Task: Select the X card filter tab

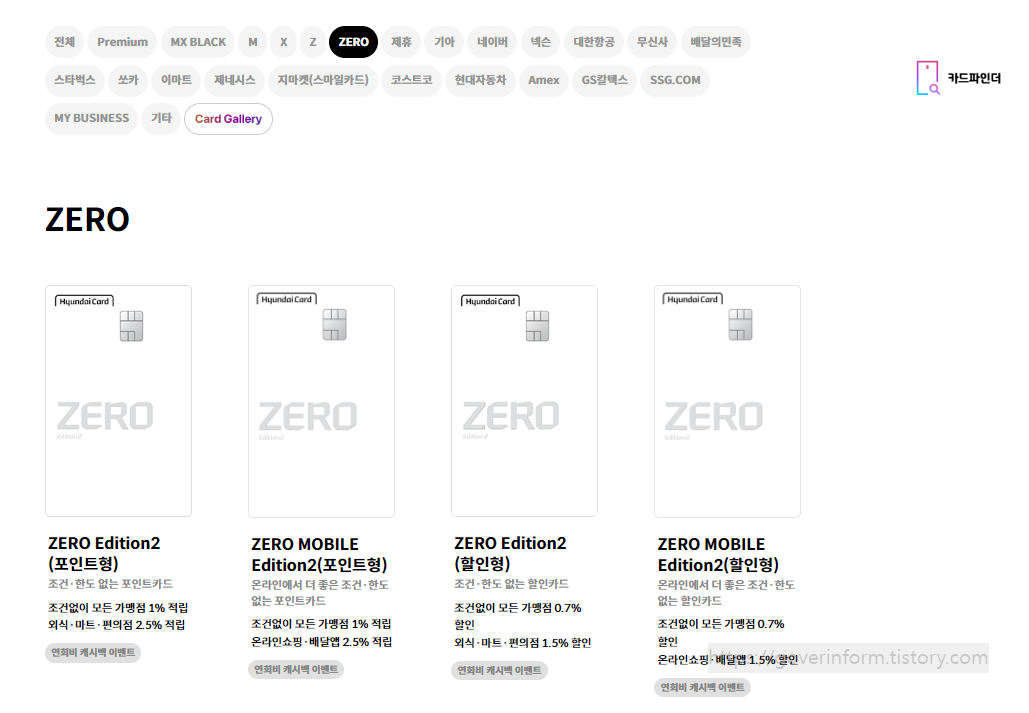Action: tap(284, 42)
